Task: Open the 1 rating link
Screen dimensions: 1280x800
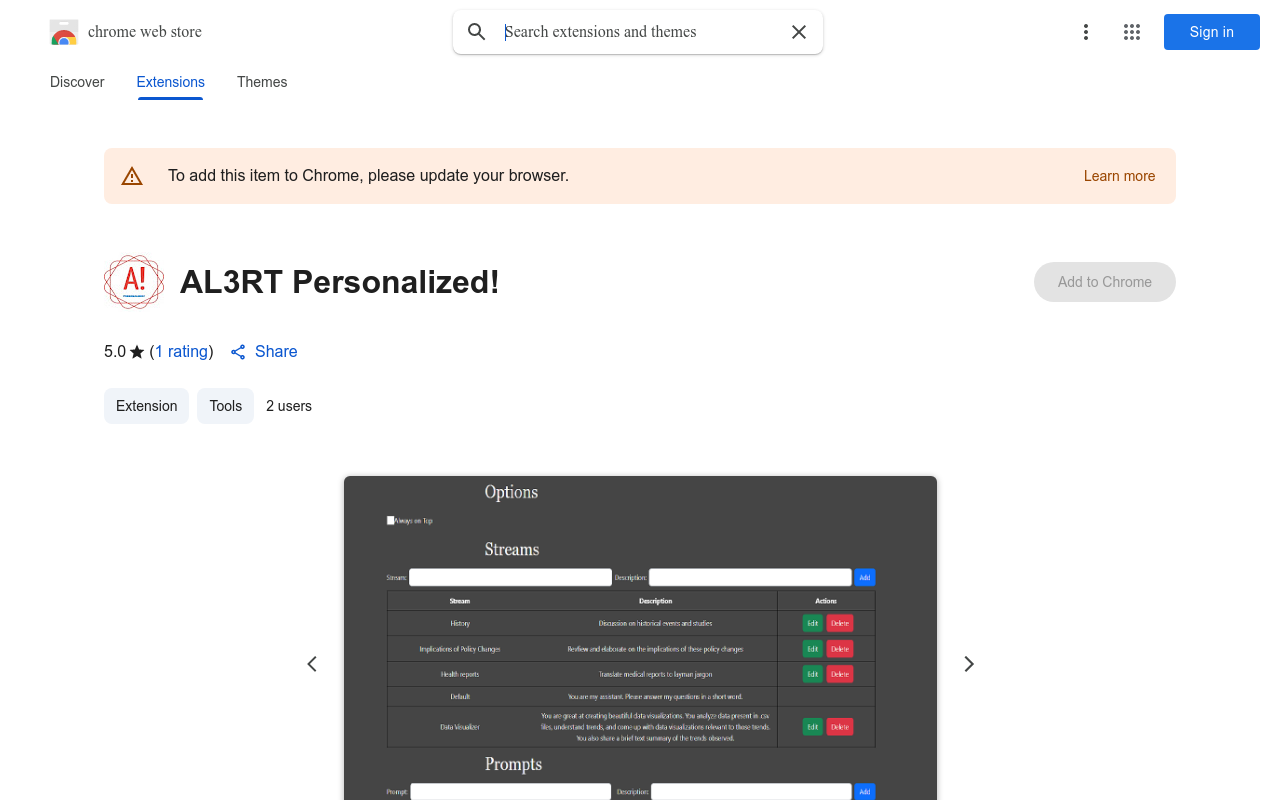Action: pyautogui.click(x=182, y=352)
